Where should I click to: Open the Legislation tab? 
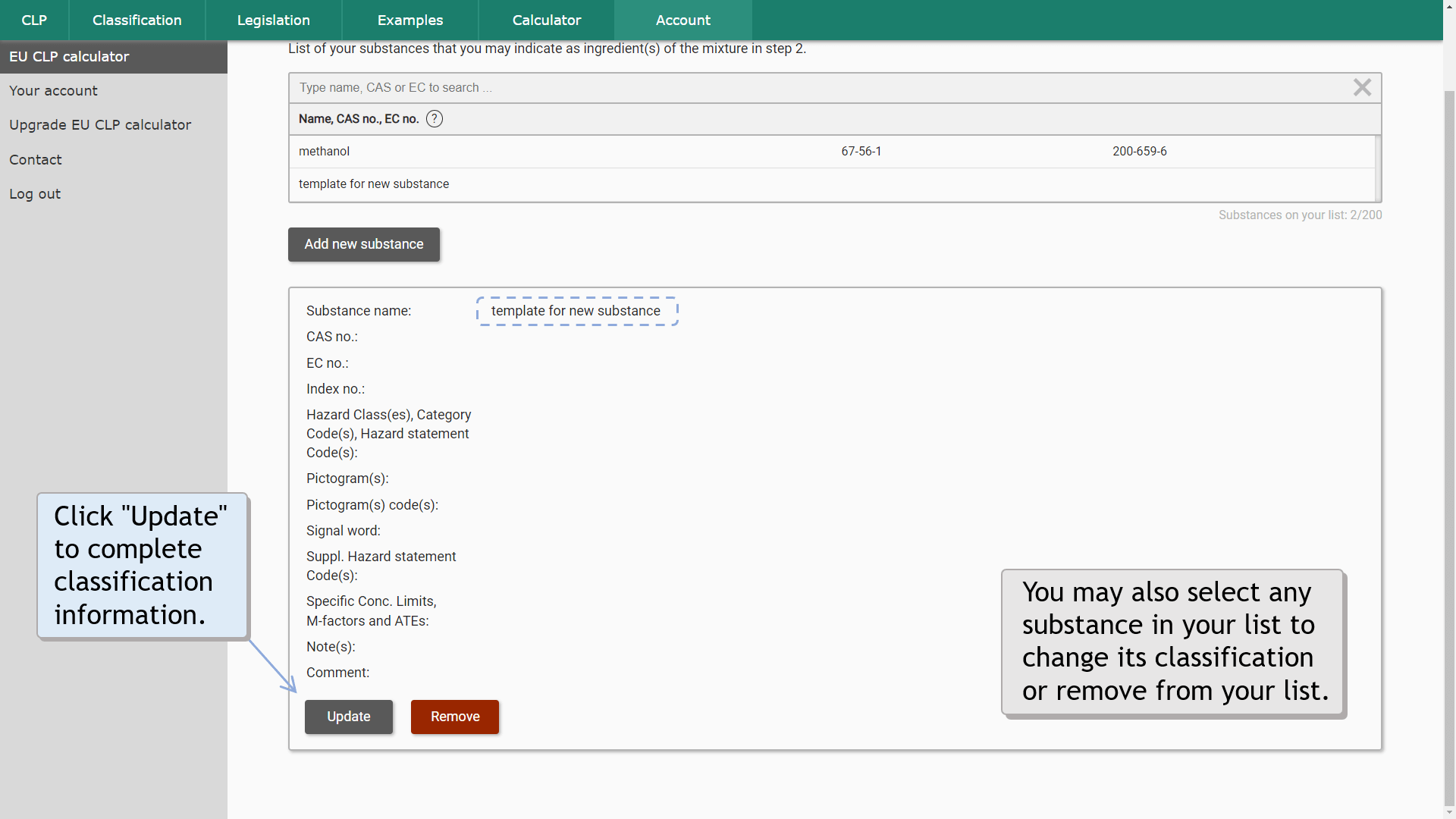click(x=274, y=20)
